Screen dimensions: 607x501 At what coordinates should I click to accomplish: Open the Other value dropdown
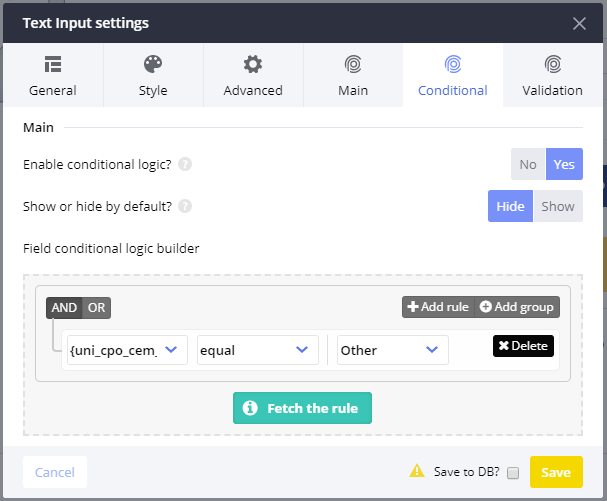click(x=393, y=350)
